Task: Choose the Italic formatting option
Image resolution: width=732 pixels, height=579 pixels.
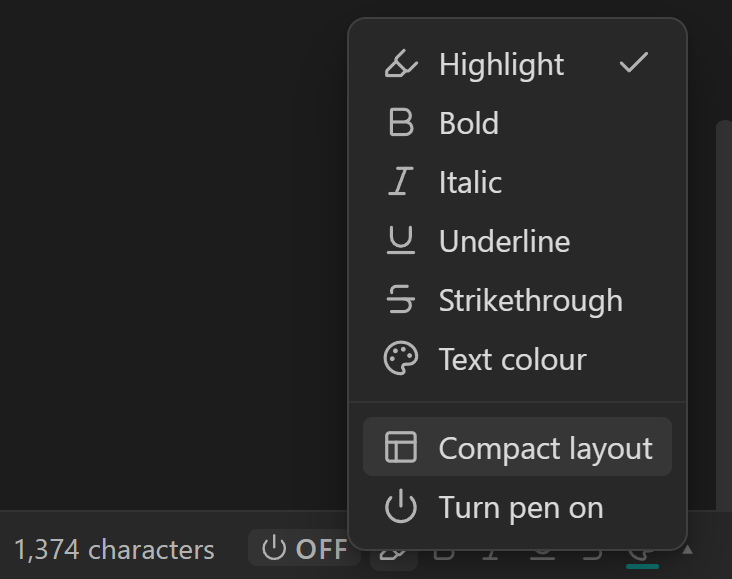Action: (x=517, y=182)
